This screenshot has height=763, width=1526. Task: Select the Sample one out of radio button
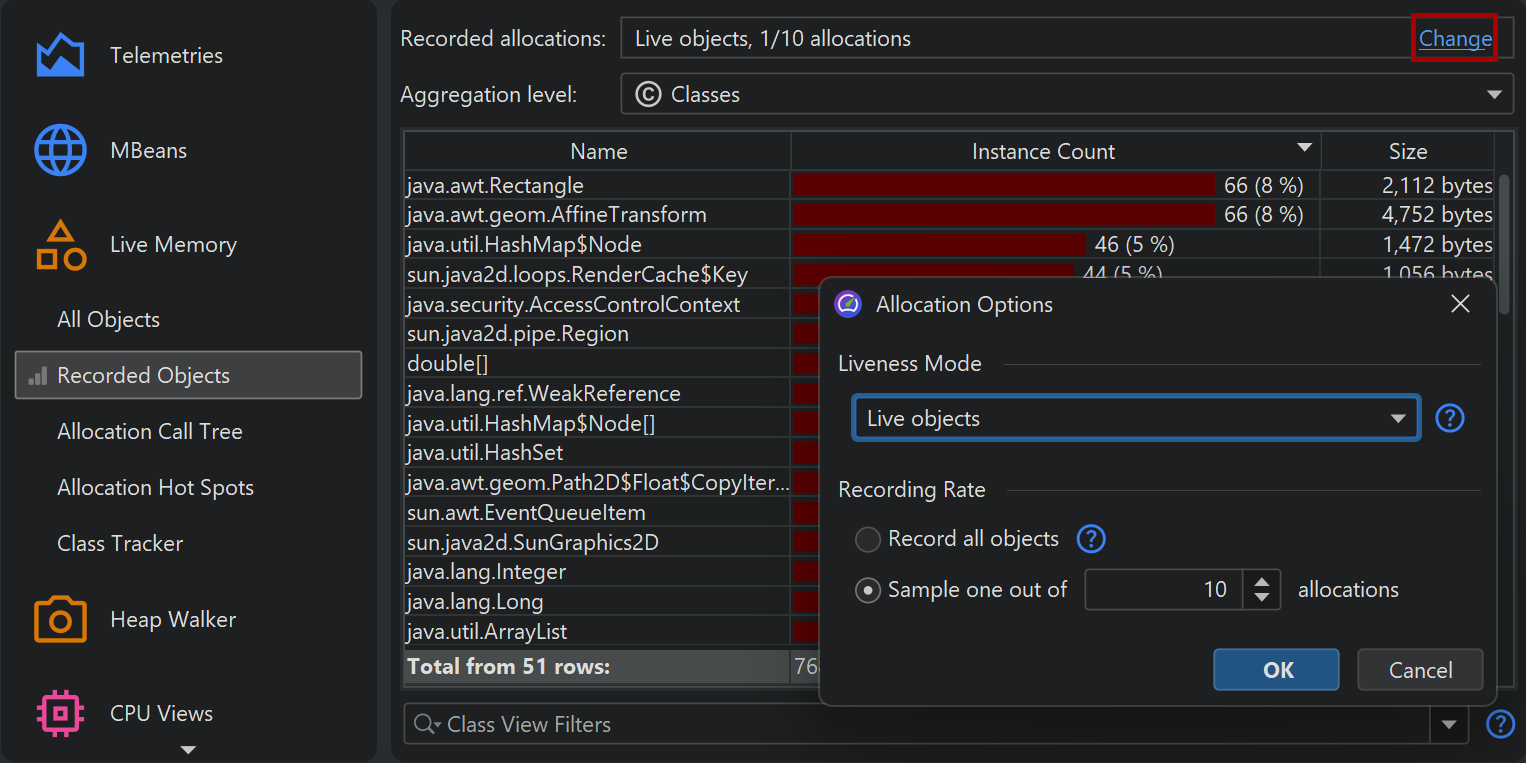coord(867,590)
